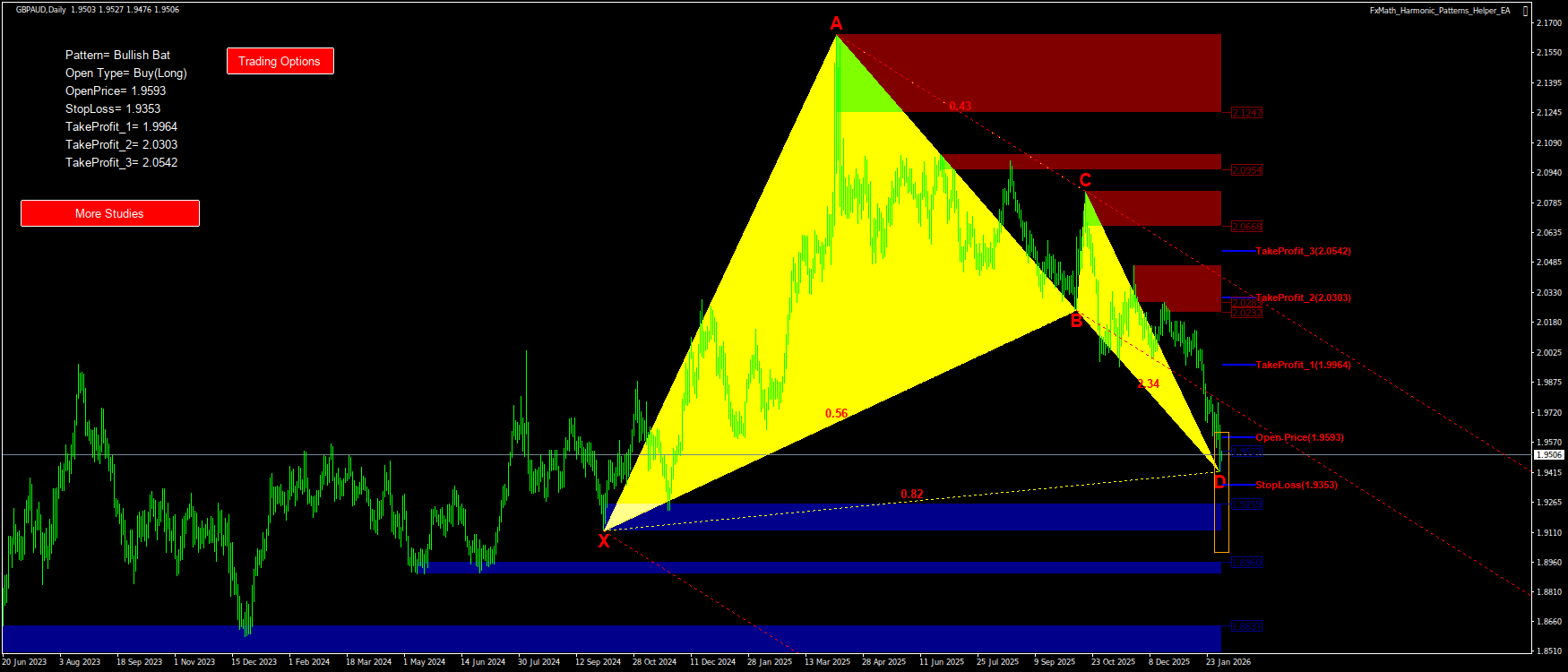The width and height of the screenshot is (1568, 672).
Task: Click the More Studies button
Action: (x=109, y=213)
